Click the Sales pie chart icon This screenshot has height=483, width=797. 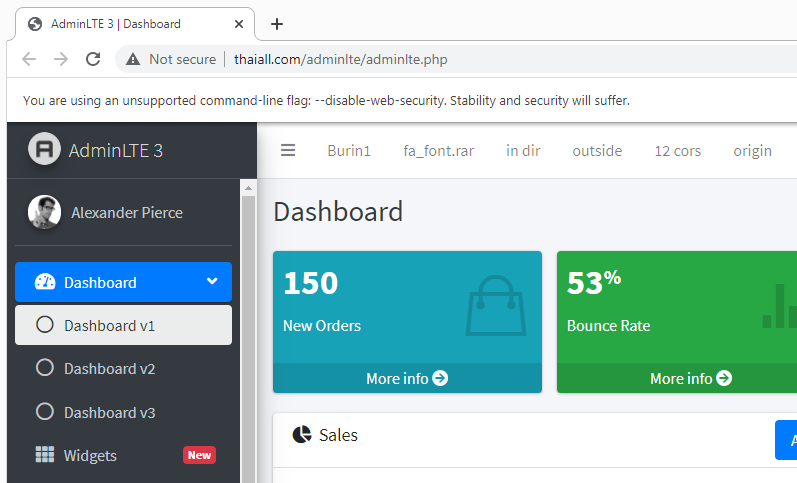302,435
